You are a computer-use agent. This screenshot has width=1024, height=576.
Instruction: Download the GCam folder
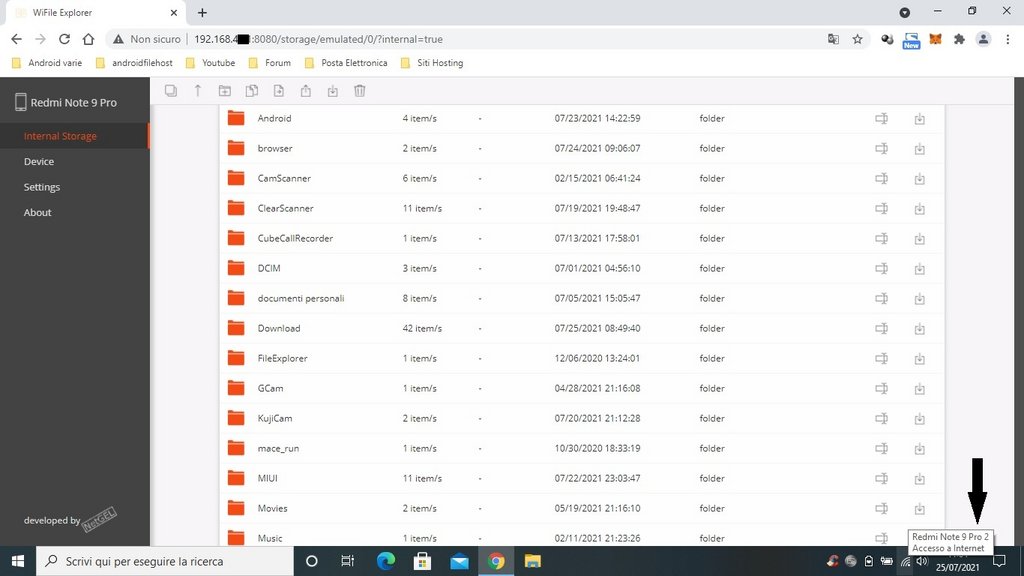(x=920, y=389)
